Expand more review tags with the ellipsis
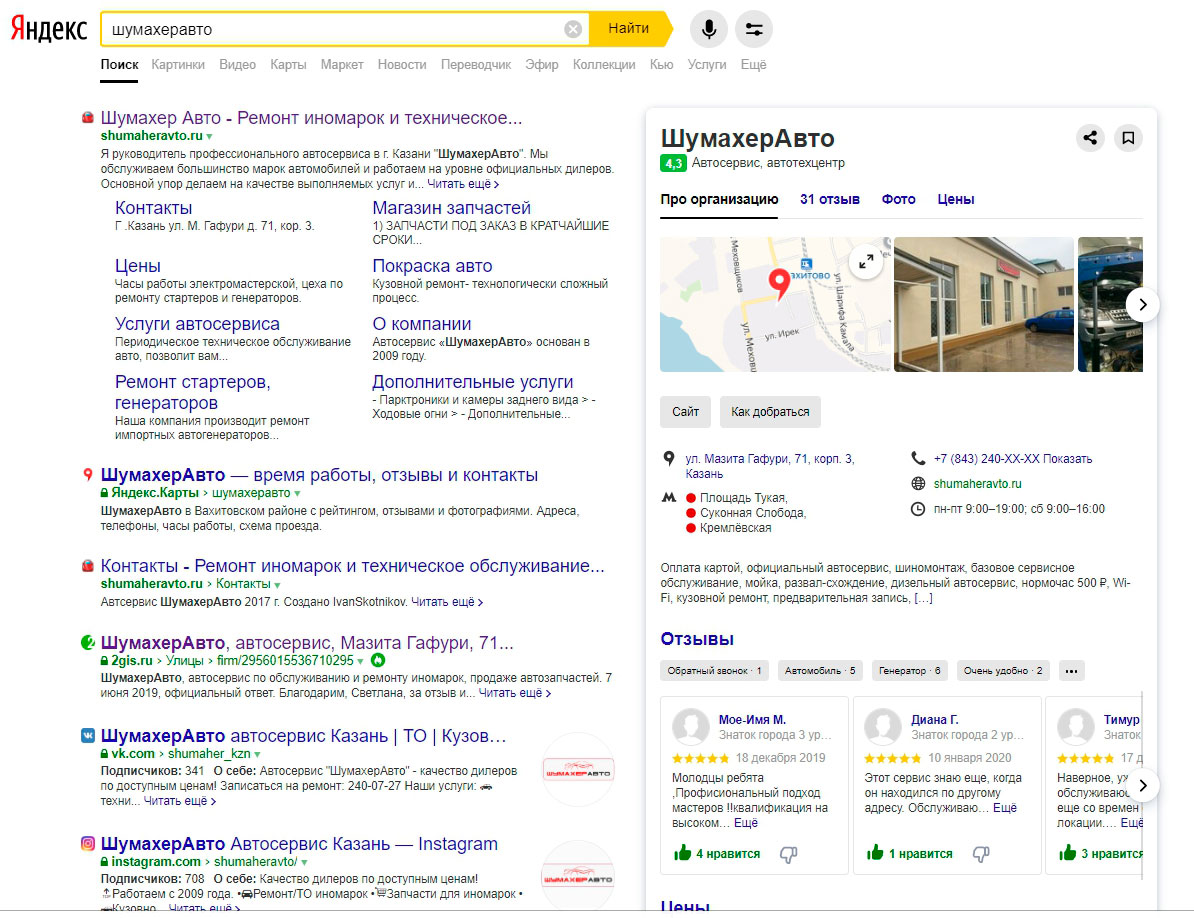The width and height of the screenshot is (1194, 918). 1071,671
